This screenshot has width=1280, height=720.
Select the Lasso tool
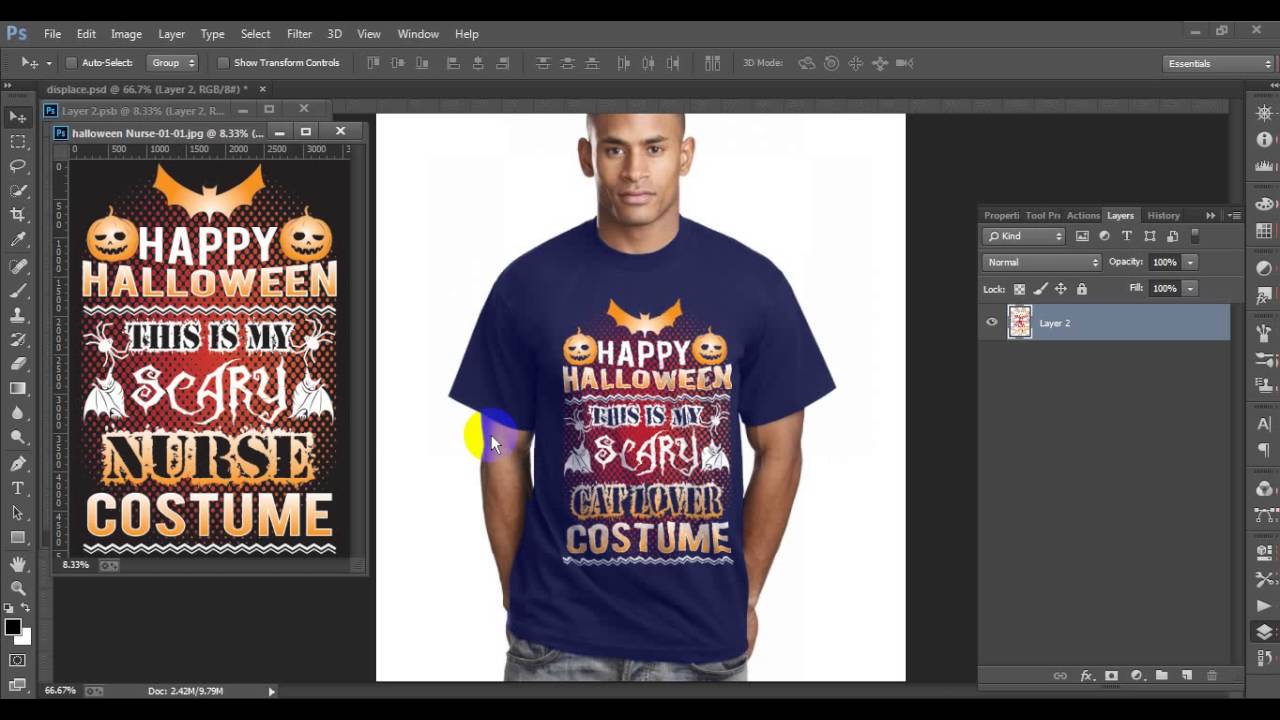click(x=18, y=166)
